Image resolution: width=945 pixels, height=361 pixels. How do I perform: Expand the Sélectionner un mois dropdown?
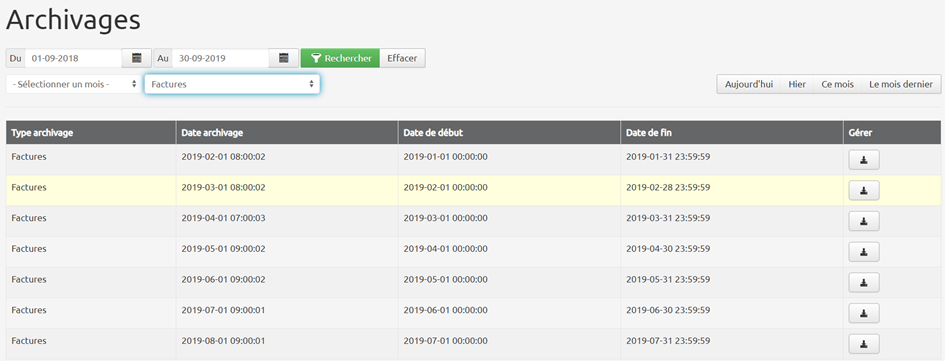click(x=74, y=84)
